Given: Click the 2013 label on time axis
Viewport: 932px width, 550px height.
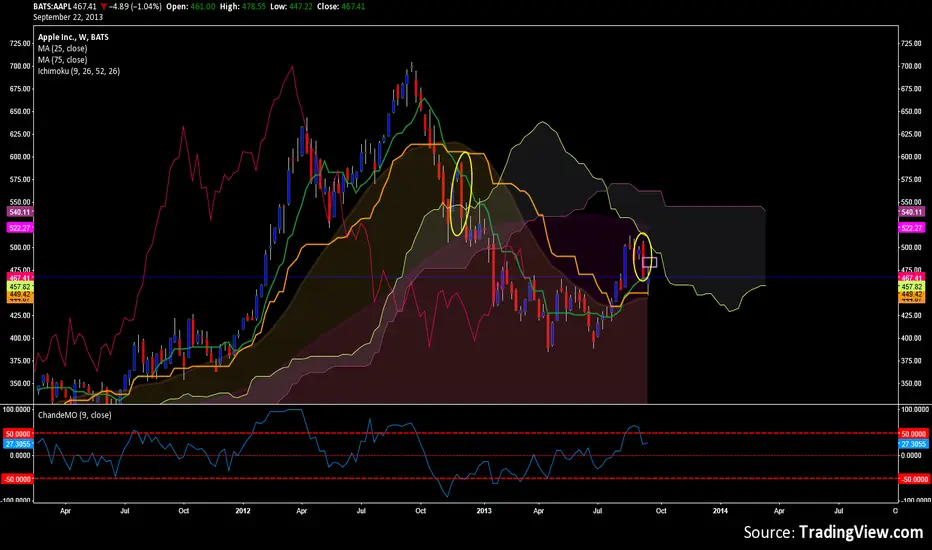Looking at the screenshot, I should click(484, 511).
